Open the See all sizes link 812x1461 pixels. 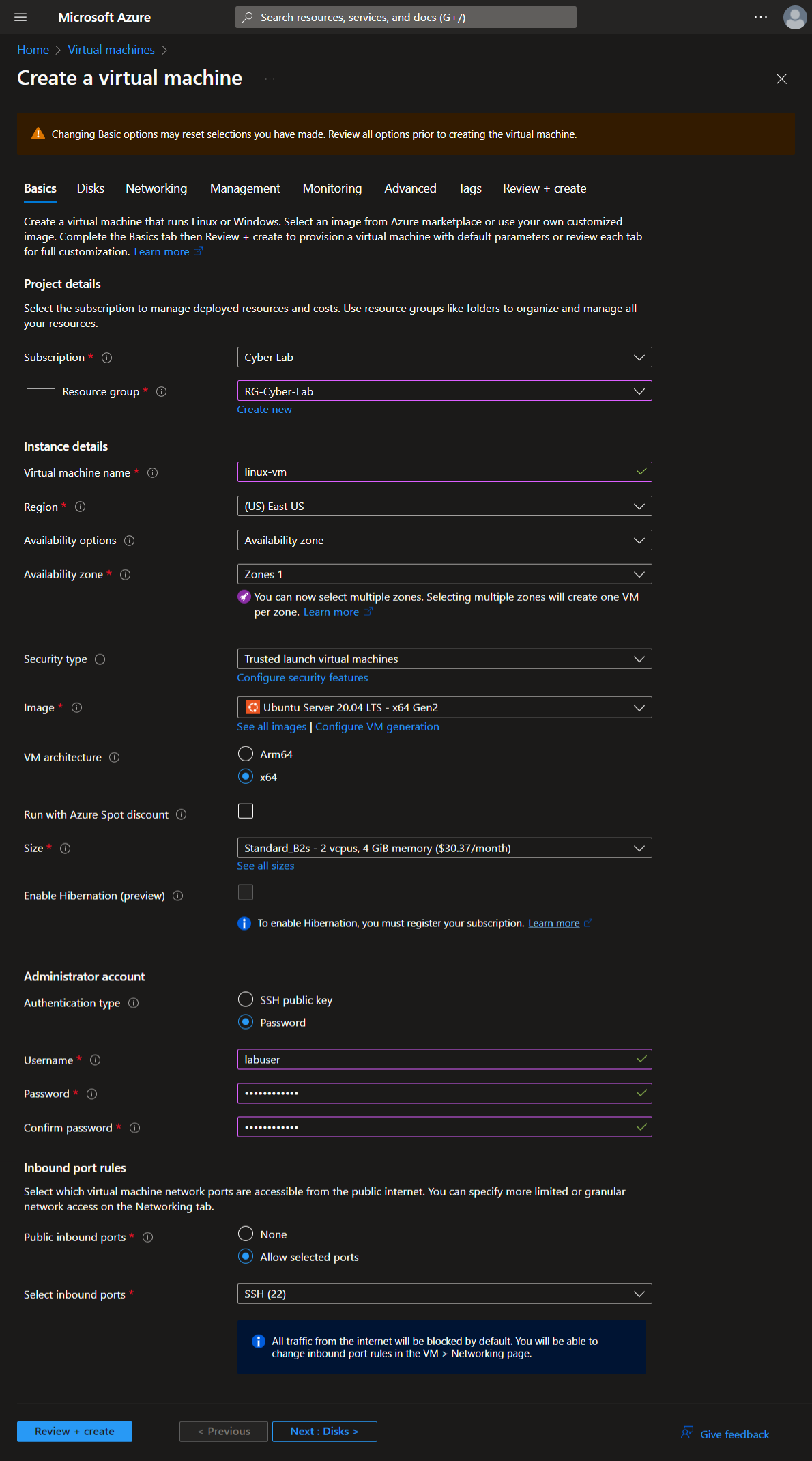(x=265, y=866)
